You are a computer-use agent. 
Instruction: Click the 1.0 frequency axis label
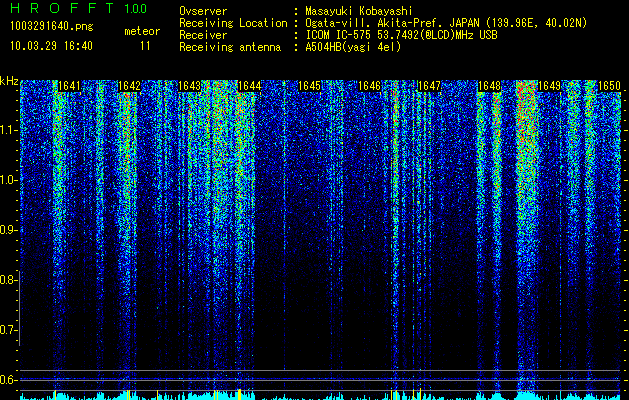(x=7, y=180)
